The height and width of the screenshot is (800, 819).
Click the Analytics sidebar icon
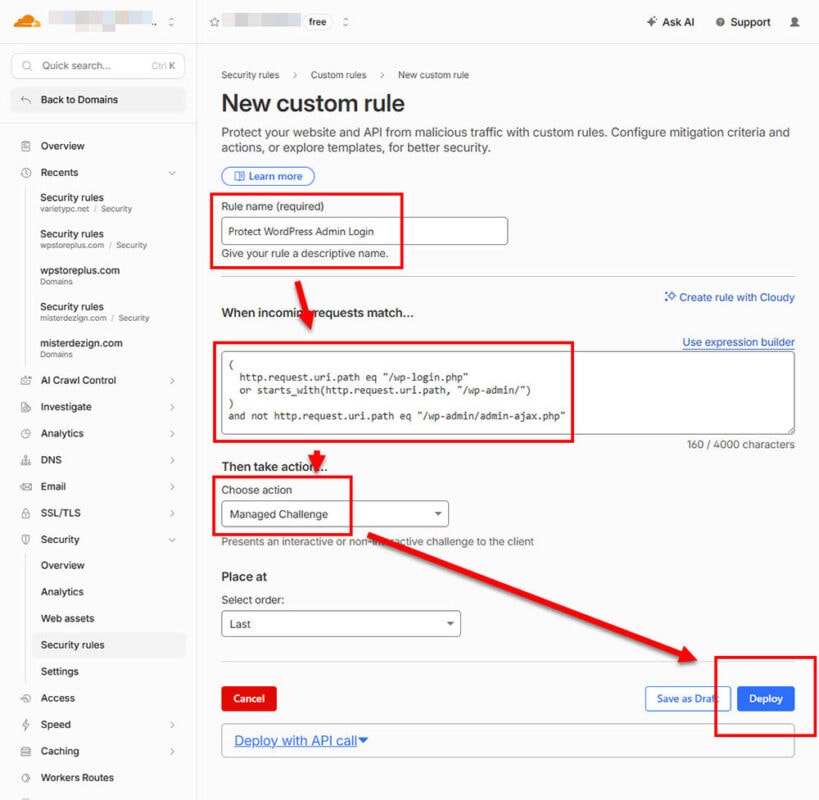coord(26,434)
